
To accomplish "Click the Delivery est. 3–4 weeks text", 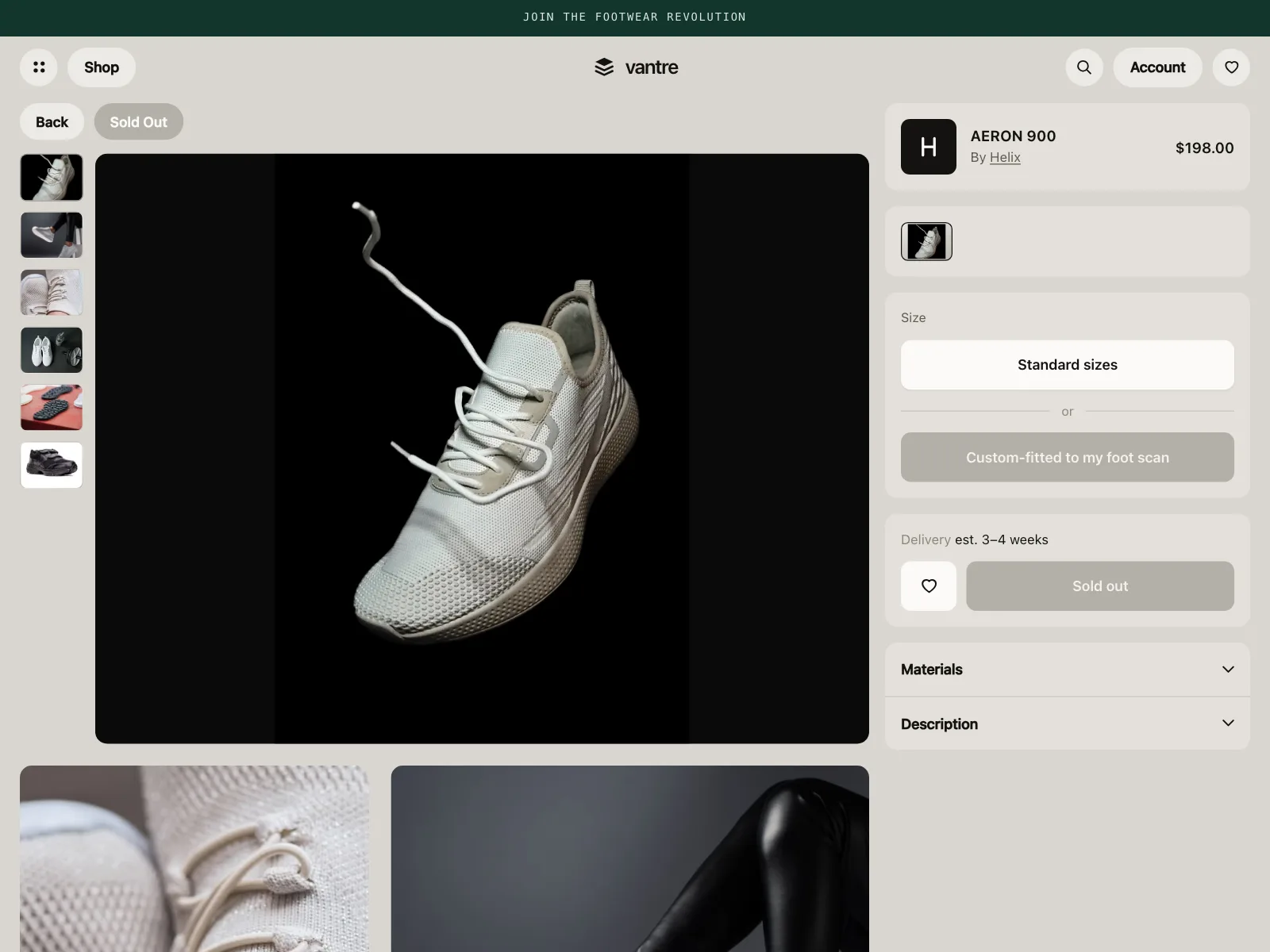I will tap(975, 539).
